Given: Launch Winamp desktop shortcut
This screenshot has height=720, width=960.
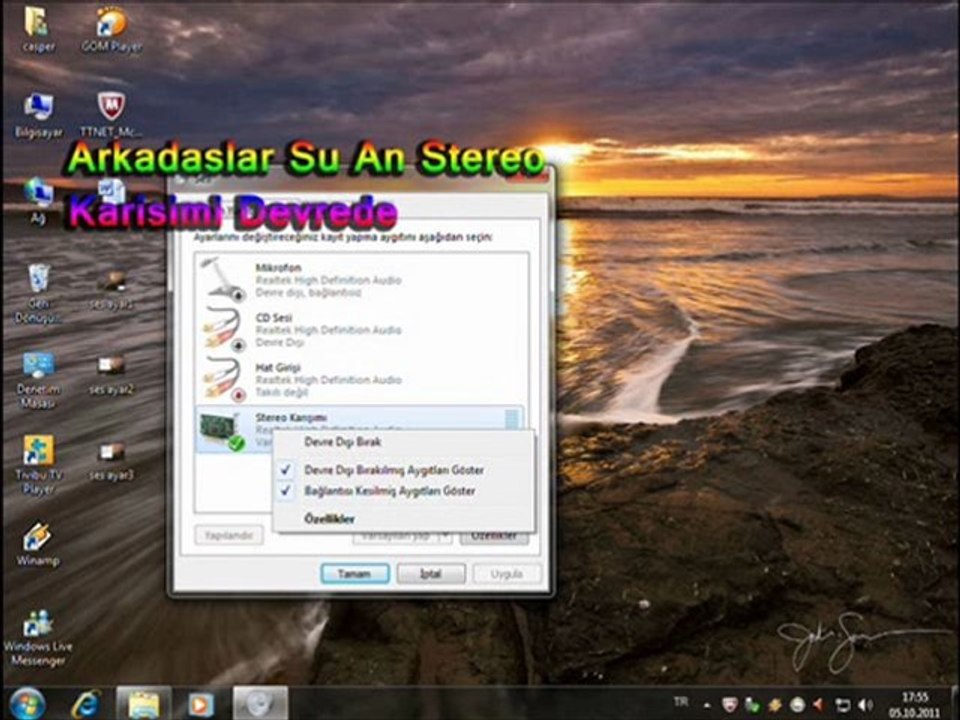Looking at the screenshot, I should point(38,544).
